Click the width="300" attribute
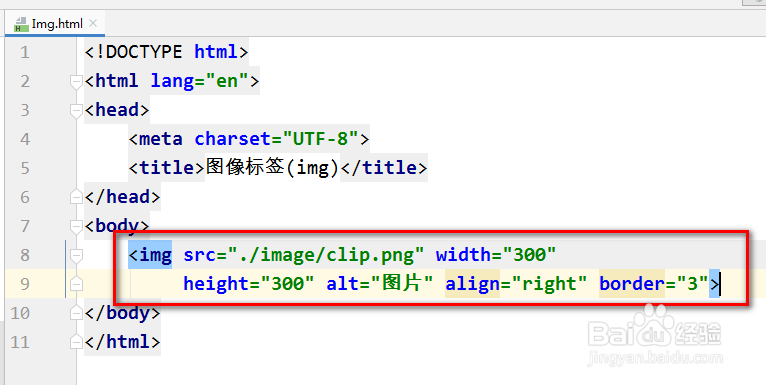The image size is (766, 385). 496,255
